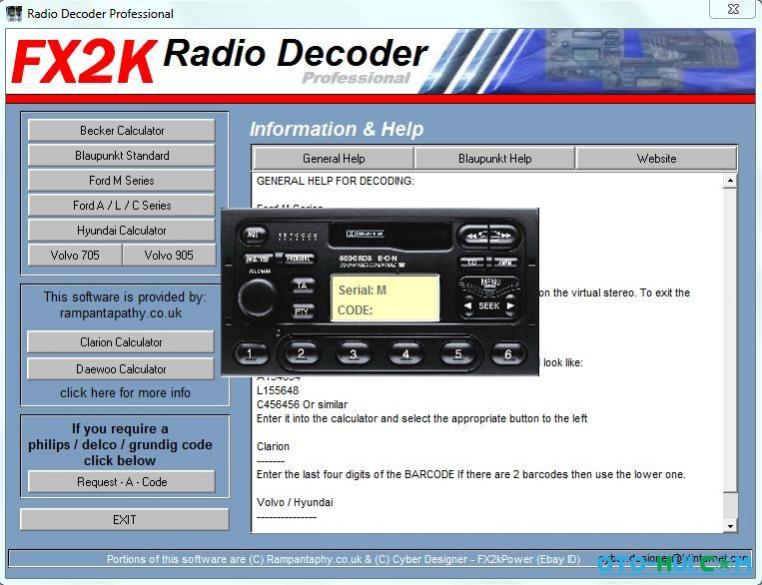Click the MENU button on virtual stereo
This screenshot has width=762, height=585.
[x=488, y=282]
